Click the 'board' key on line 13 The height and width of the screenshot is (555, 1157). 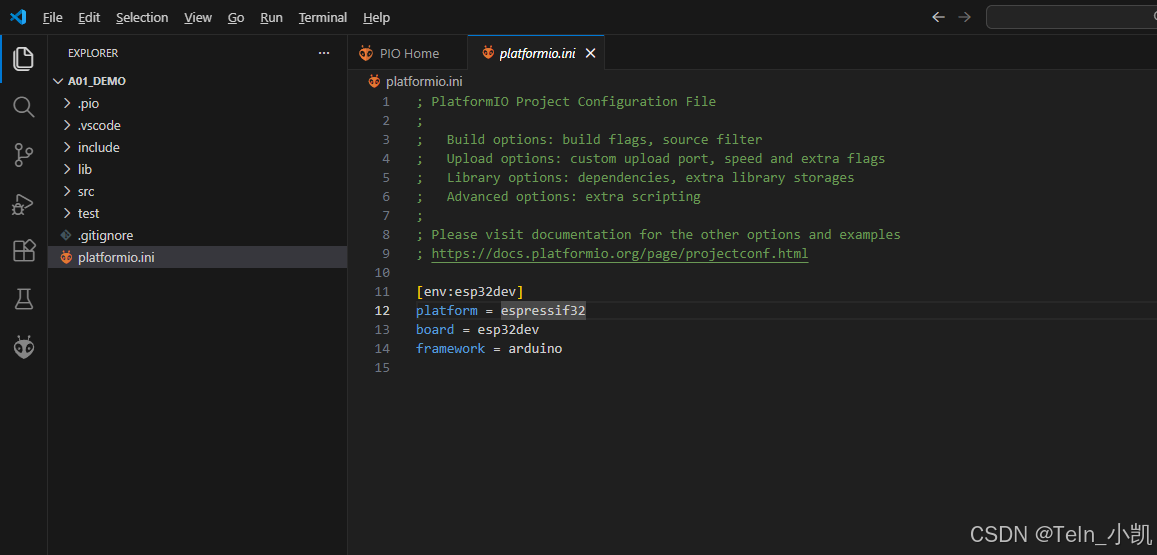pos(435,329)
